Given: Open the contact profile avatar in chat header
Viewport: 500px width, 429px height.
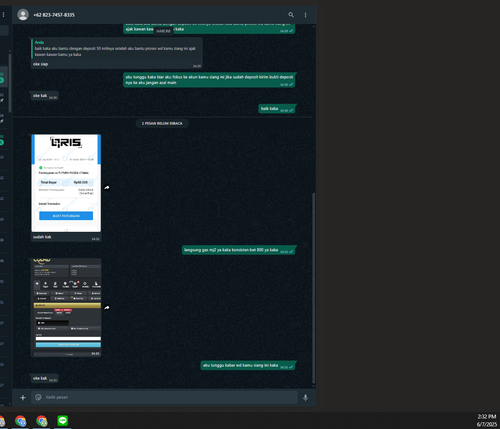Looking at the screenshot, I should coord(23,15).
